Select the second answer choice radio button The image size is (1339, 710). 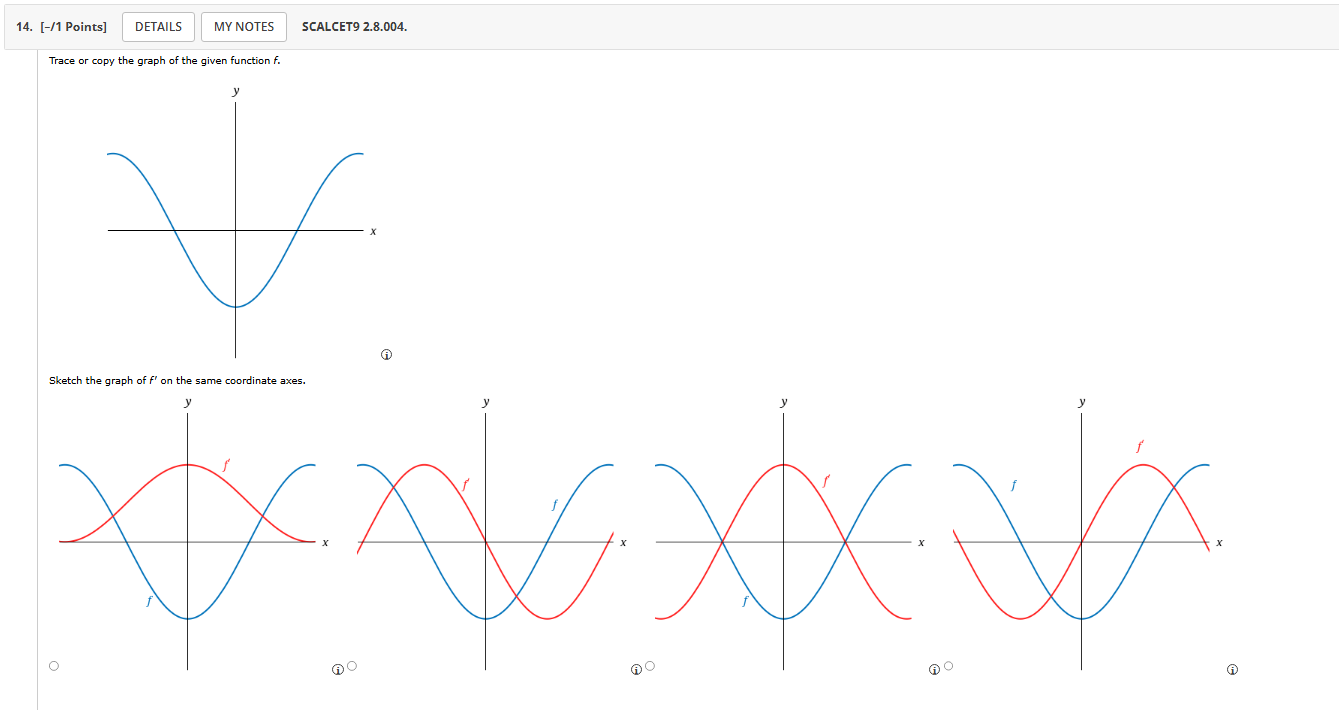click(351, 665)
